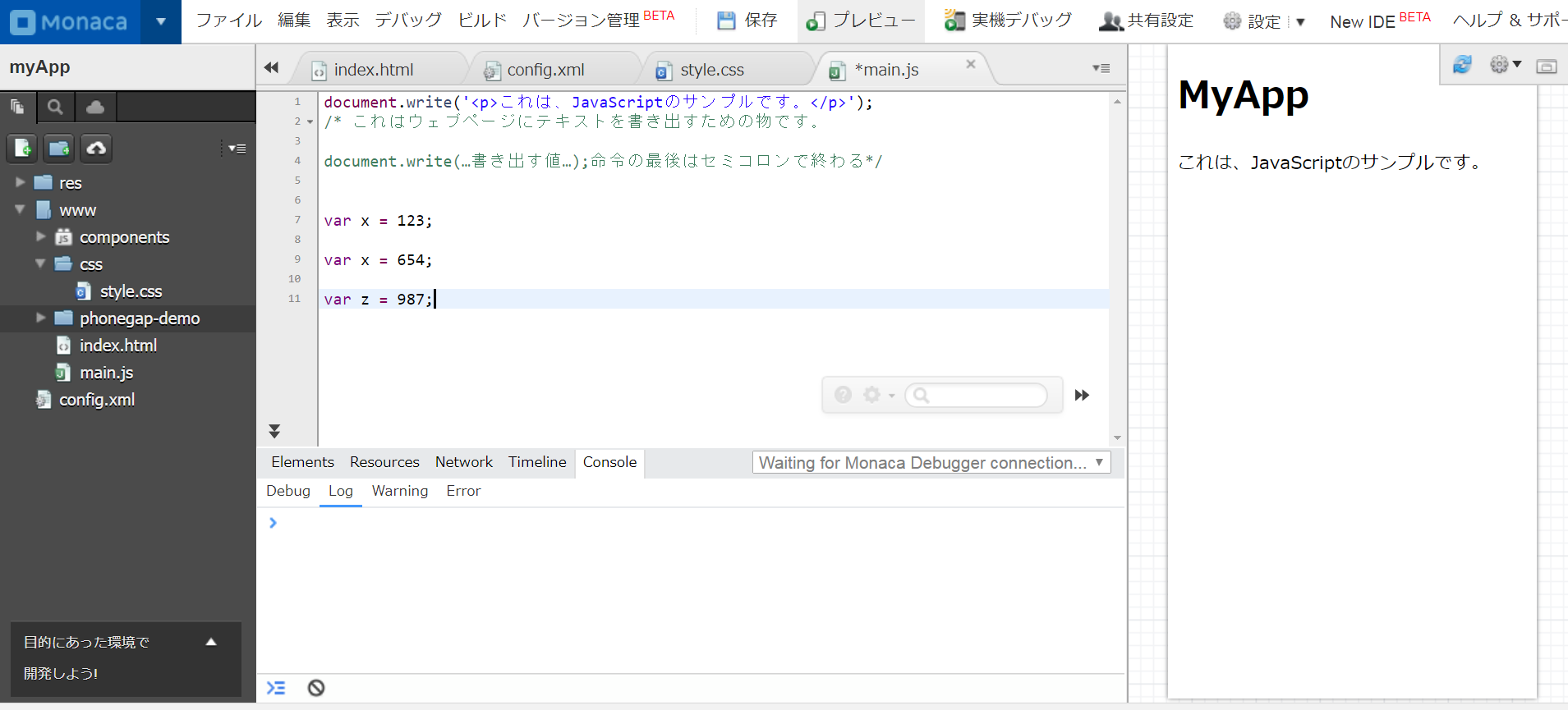Close the main.js tab

(971, 64)
